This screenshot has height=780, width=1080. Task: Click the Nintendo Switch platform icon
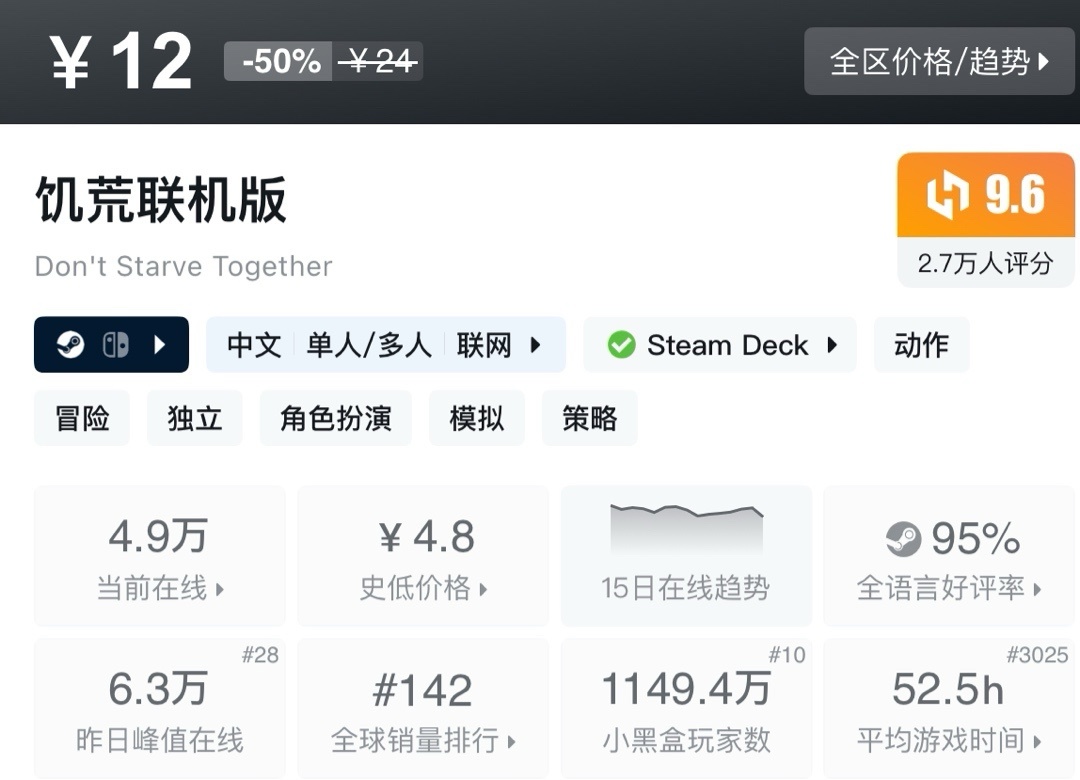tap(115, 345)
